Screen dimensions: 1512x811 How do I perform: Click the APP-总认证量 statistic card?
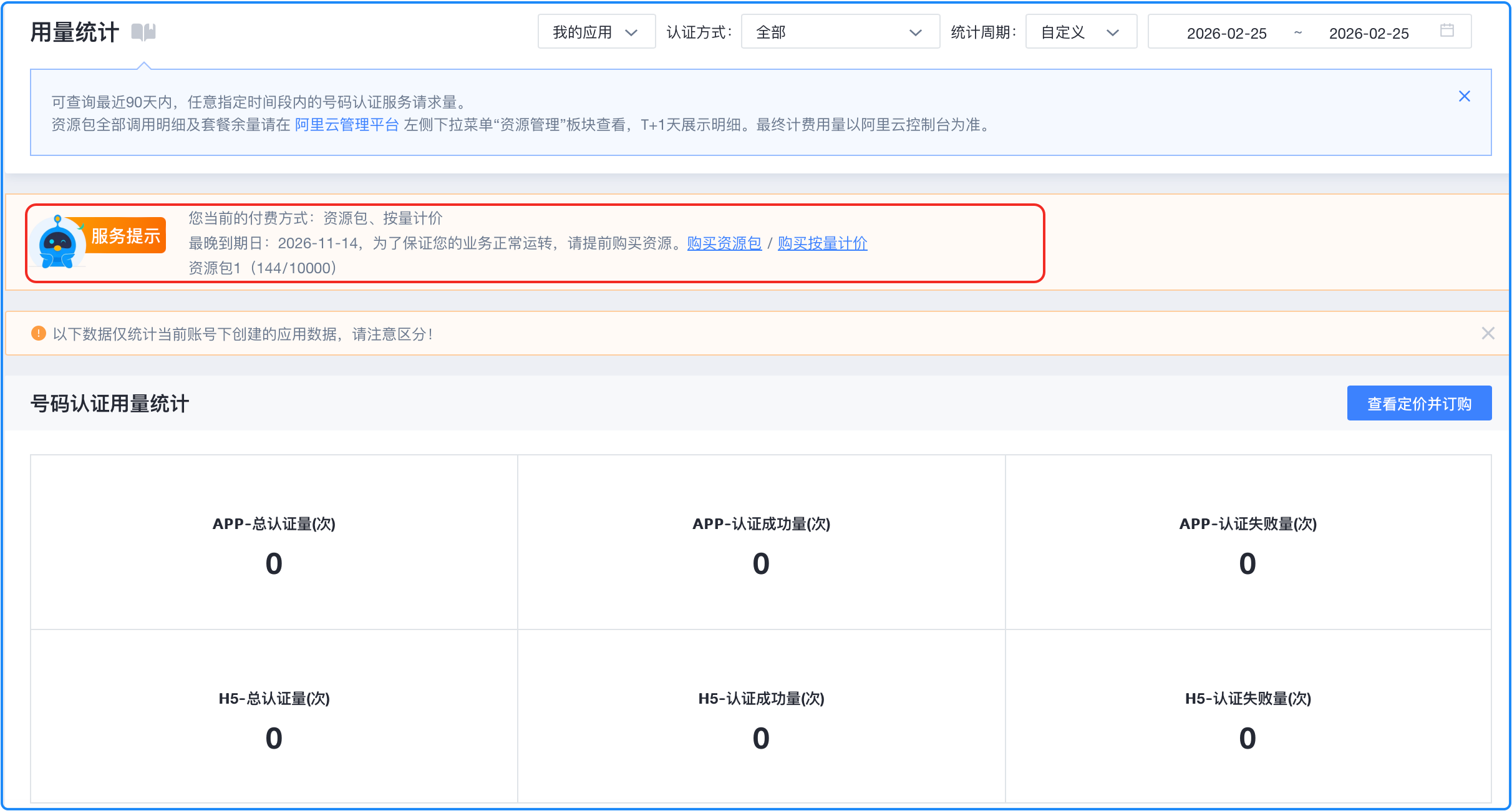(x=274, y=542)
